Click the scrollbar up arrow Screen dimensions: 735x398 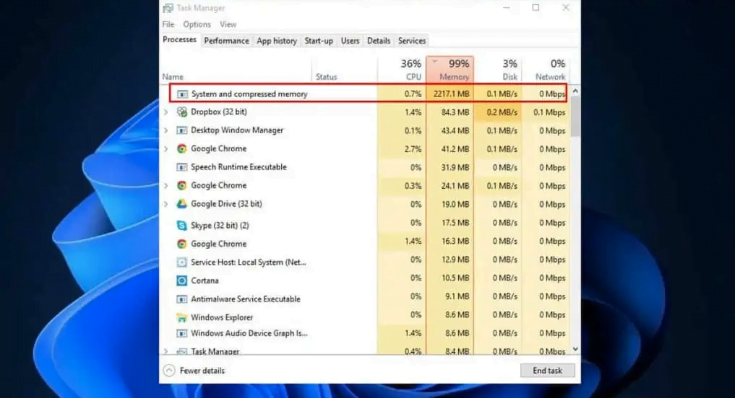tap(575, 90)
